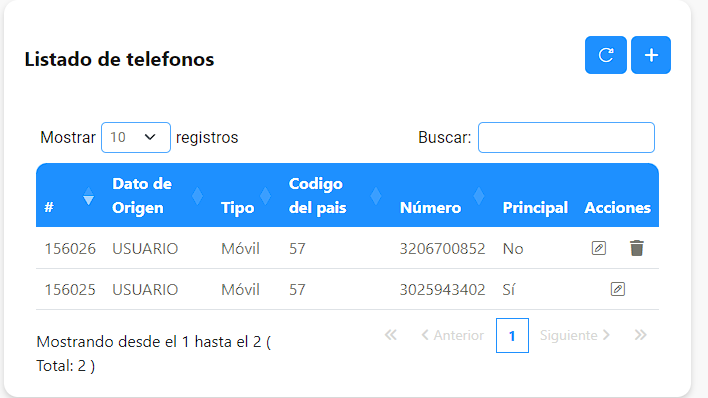Click the Principal column header
Image resolution: width=708 pixels, height=398 pixels.
click(535, 208)
